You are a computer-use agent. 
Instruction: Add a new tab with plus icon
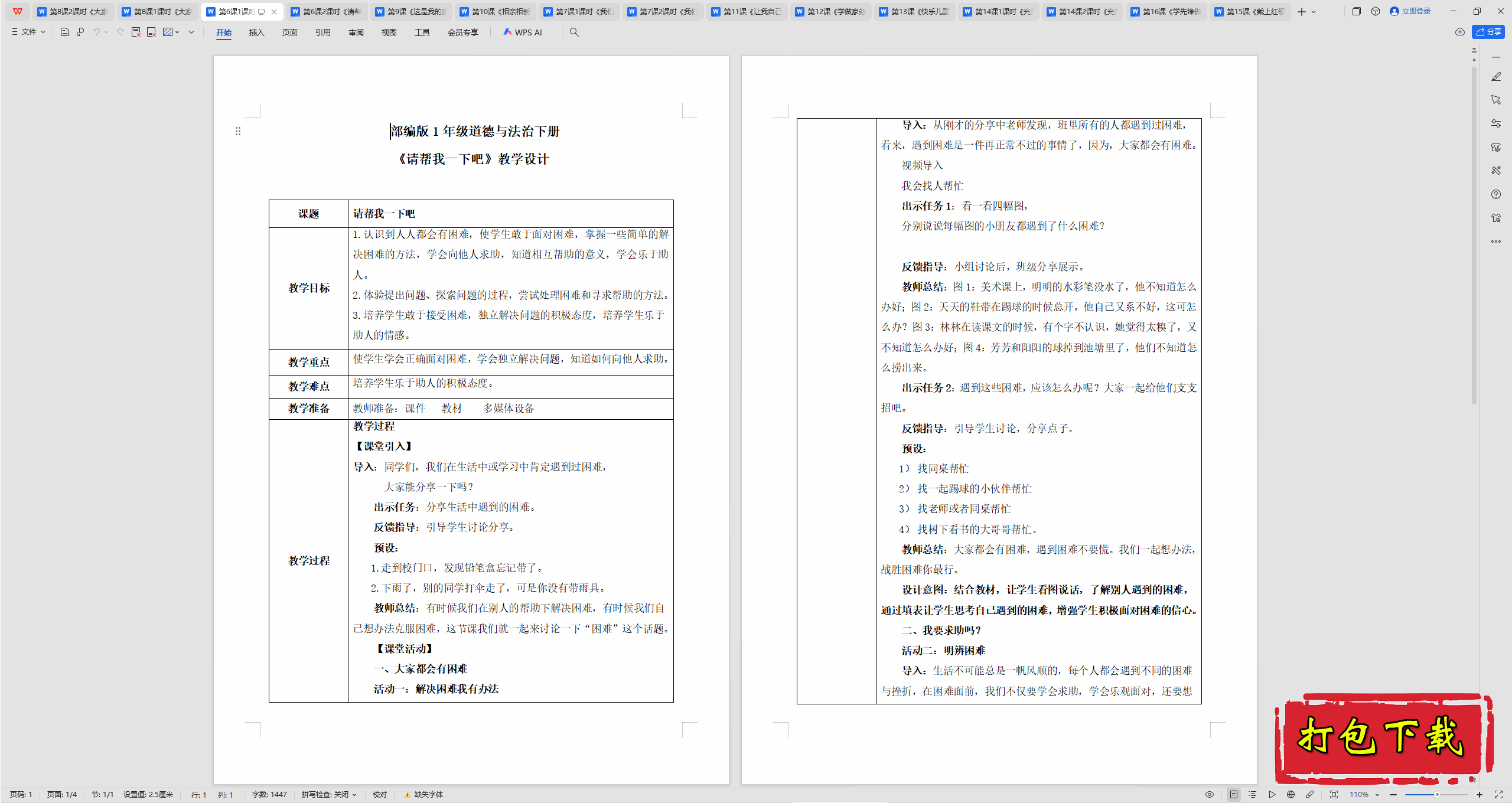[x=1302, y=12]
